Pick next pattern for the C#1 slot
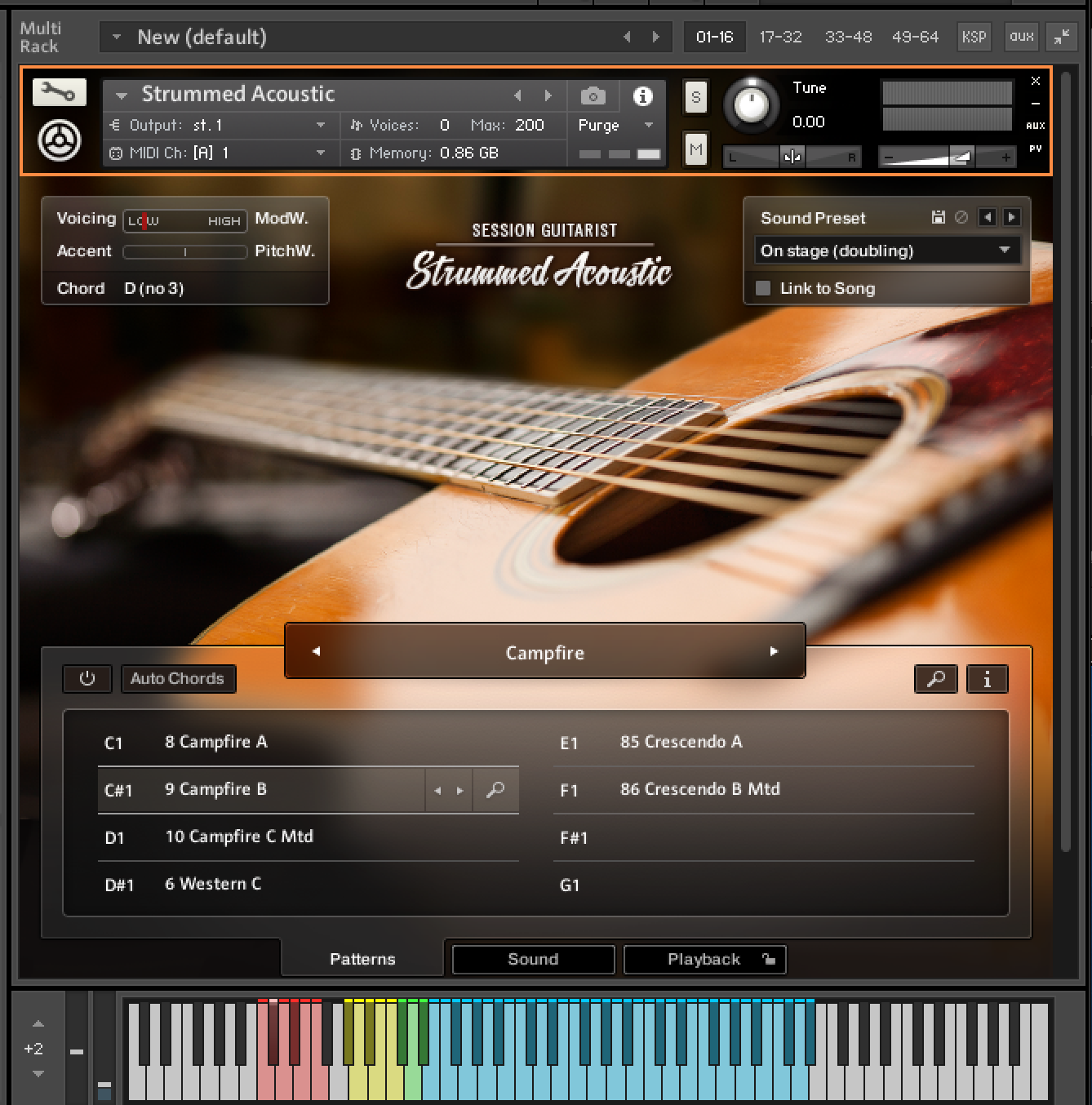 coord(460,790)
